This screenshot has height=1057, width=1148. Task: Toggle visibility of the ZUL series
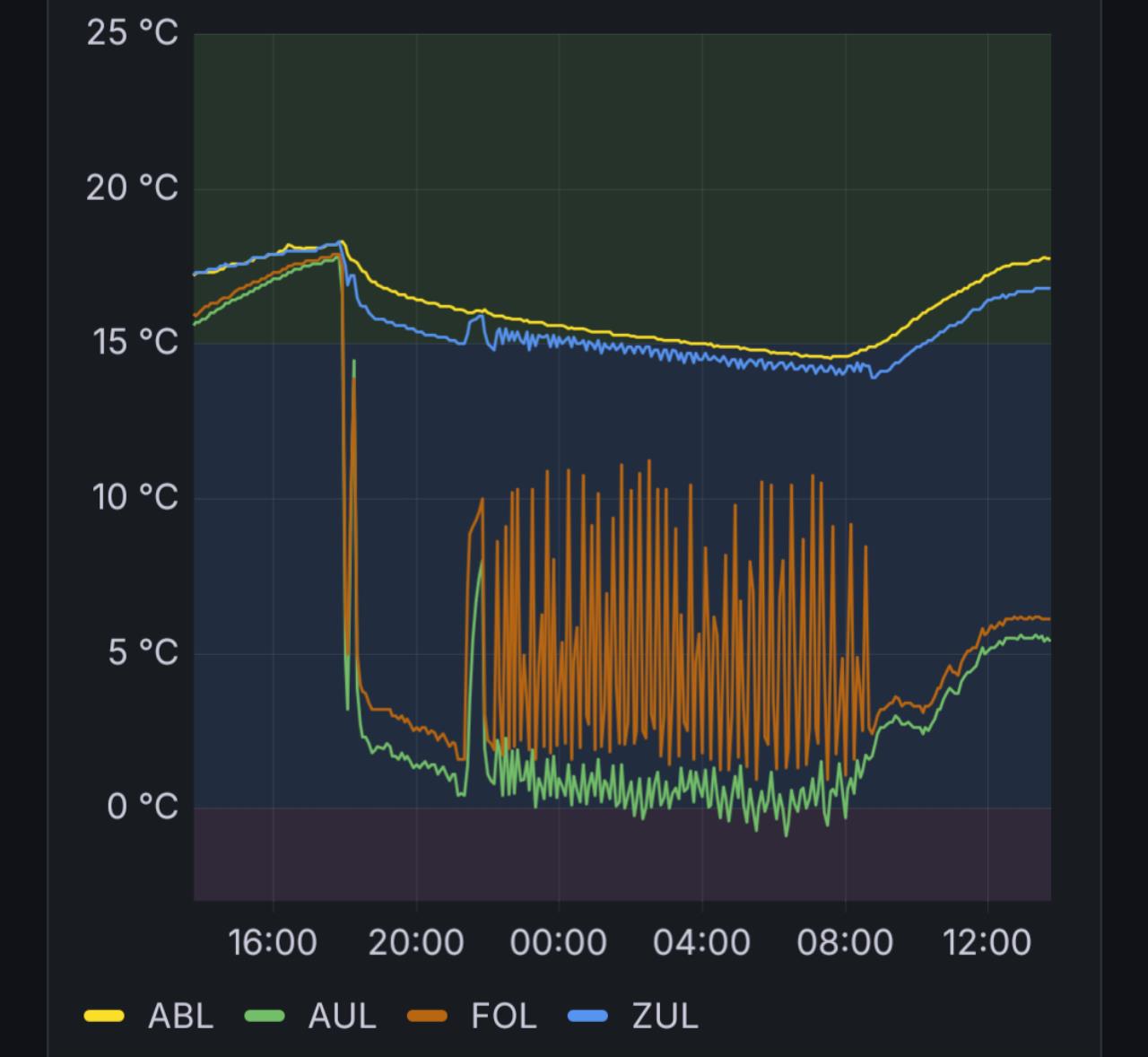[x=664, y=1017]
